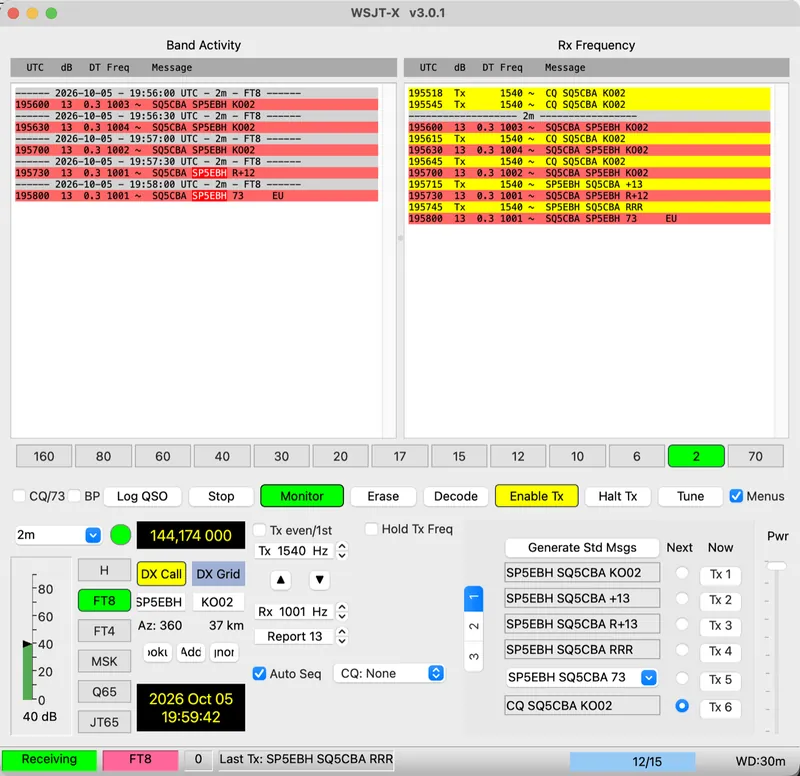Adjust the Report 13 stepper arrows
This screenshot has width=800, height=776.
pyautogui.click(x=342, y=636)
